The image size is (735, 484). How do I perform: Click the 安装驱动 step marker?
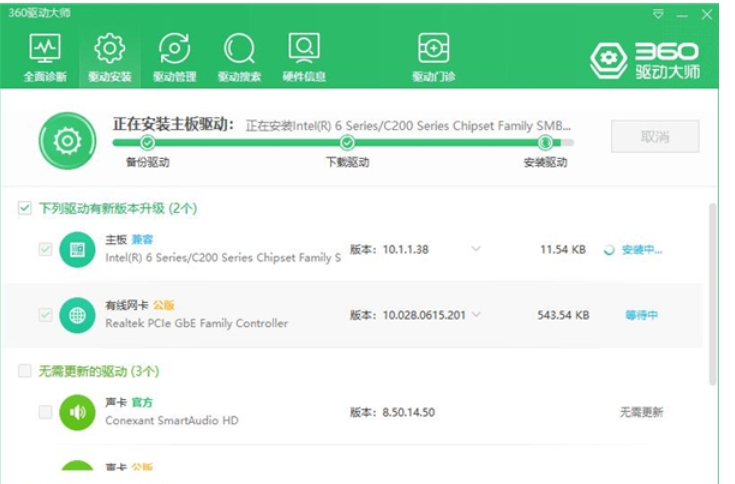pos(545,142)
